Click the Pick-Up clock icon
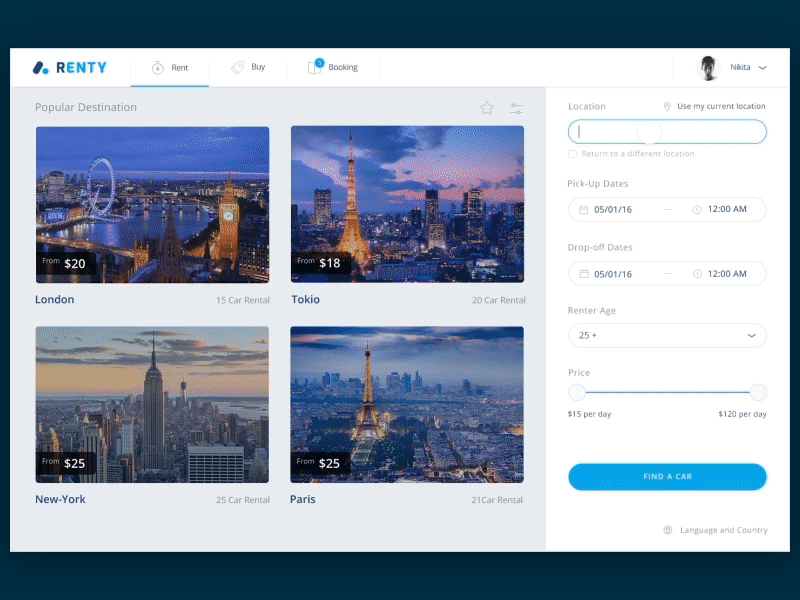Screen dimensions: 800x600 point(697,210)
